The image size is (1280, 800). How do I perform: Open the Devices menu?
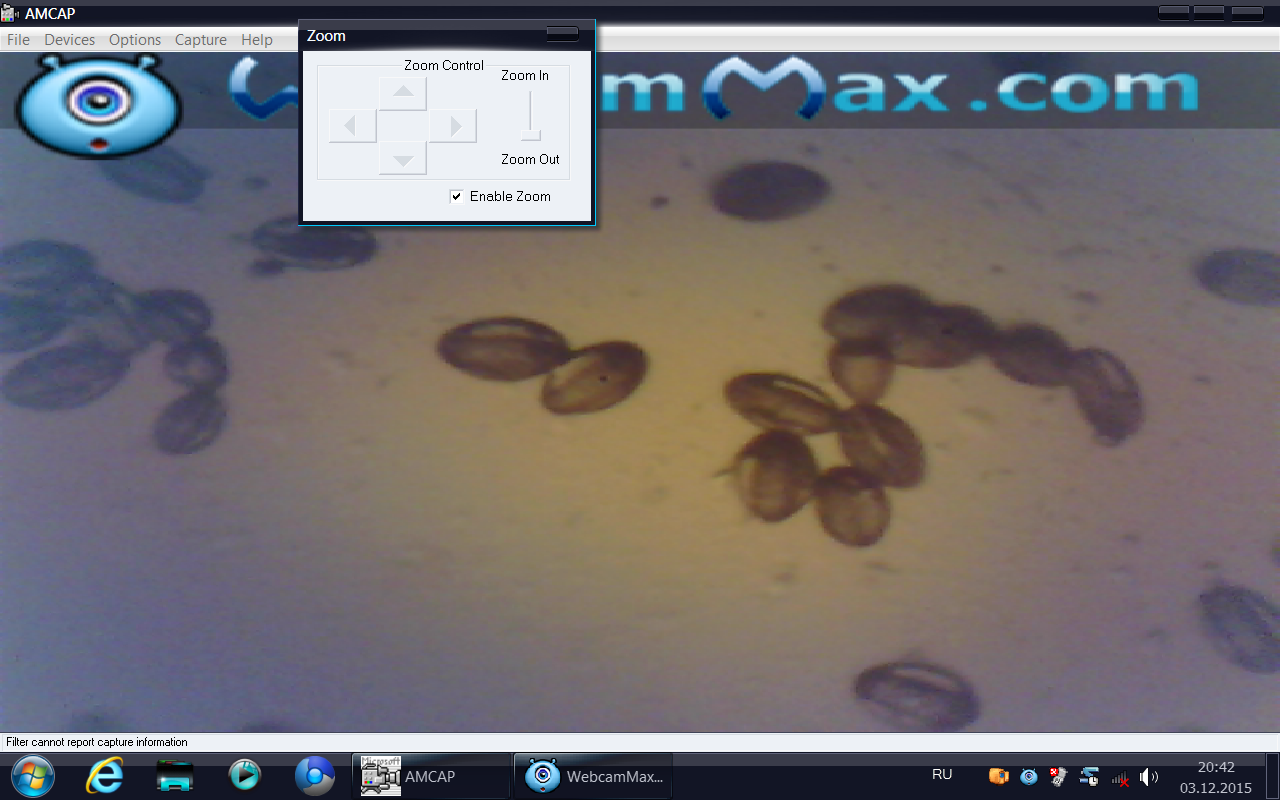(69, 40)
